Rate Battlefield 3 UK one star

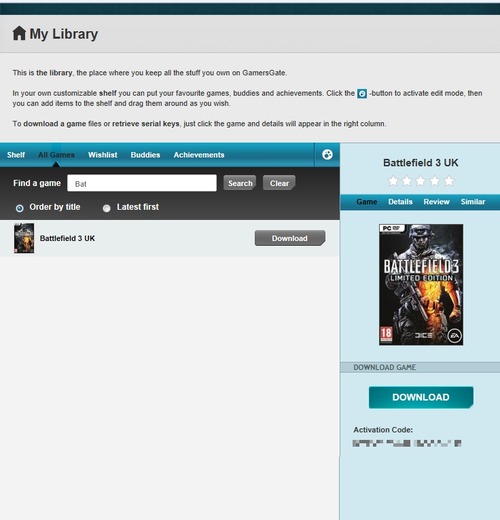point(393,181)
